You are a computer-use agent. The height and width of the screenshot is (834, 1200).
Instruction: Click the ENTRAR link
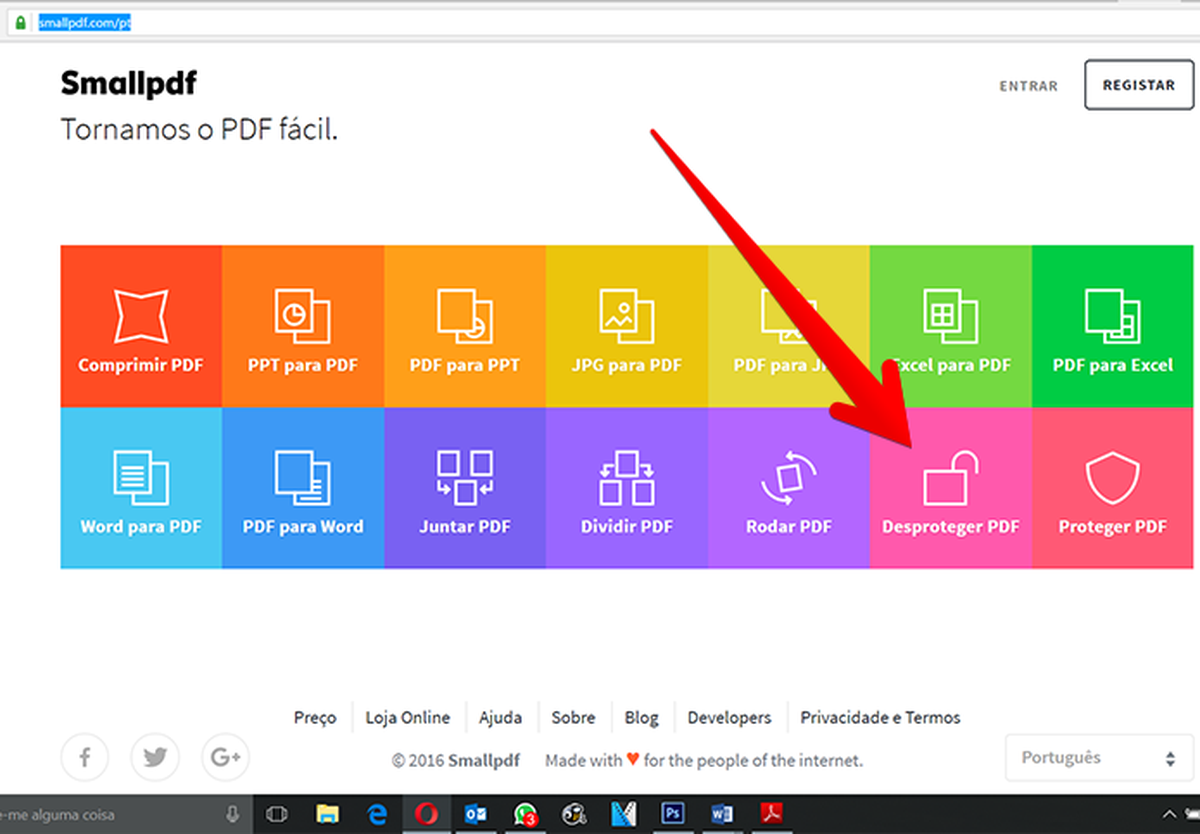[x=1028, y=86]
